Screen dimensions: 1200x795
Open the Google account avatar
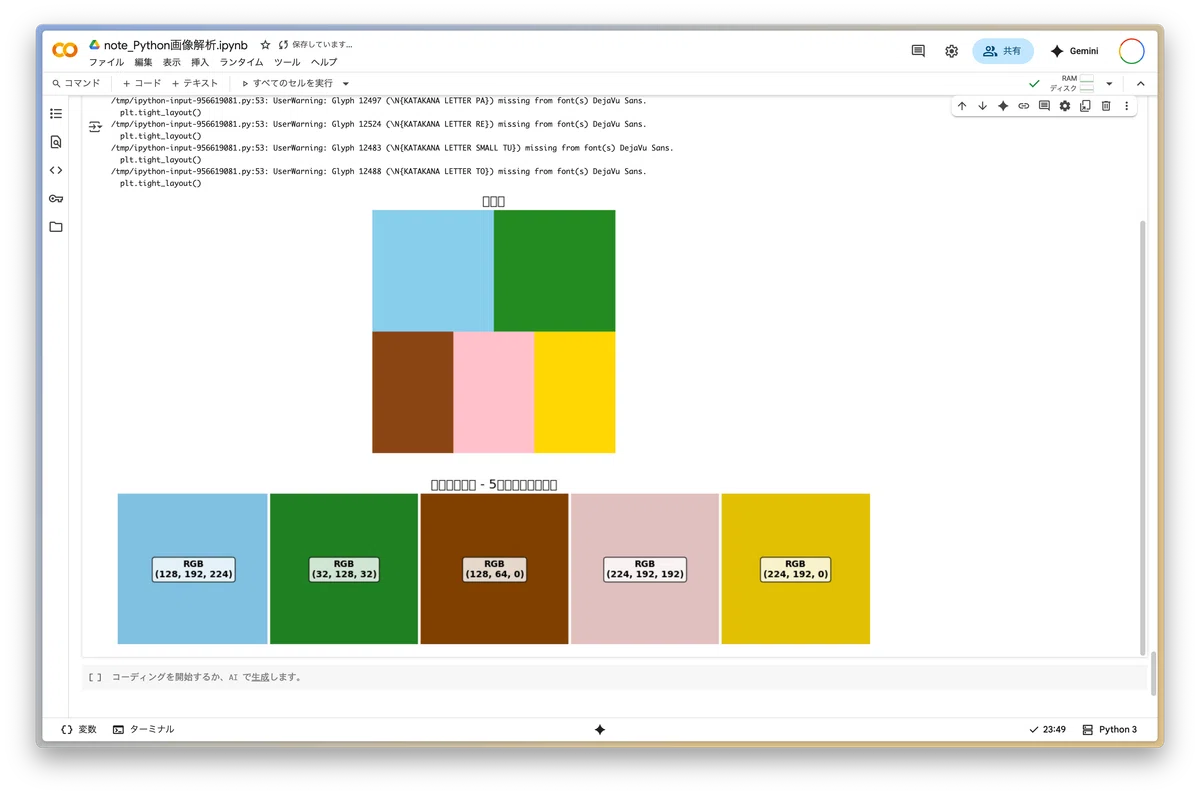[1131, 51]
